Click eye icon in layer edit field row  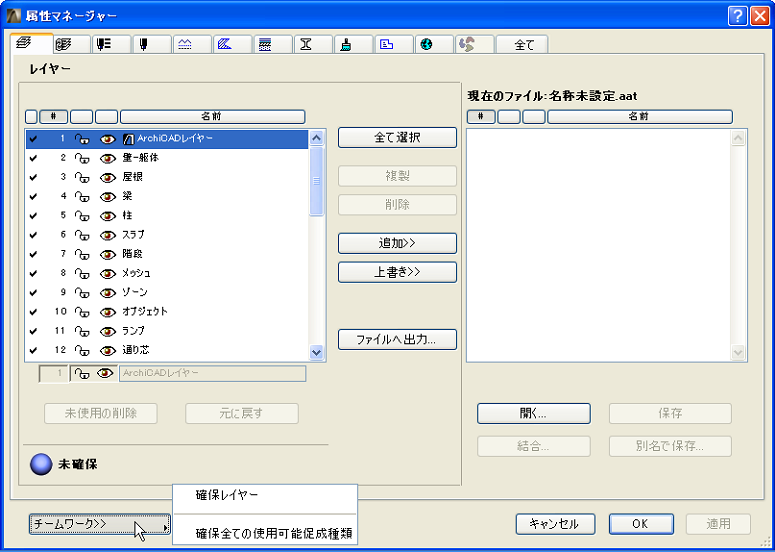(x=105, y=374)
